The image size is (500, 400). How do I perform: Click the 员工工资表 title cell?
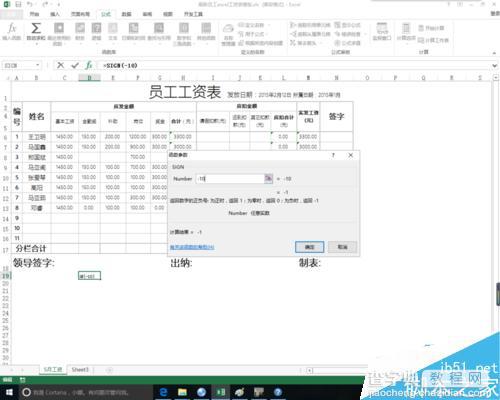pyautogui.click(x=185, y=92)
